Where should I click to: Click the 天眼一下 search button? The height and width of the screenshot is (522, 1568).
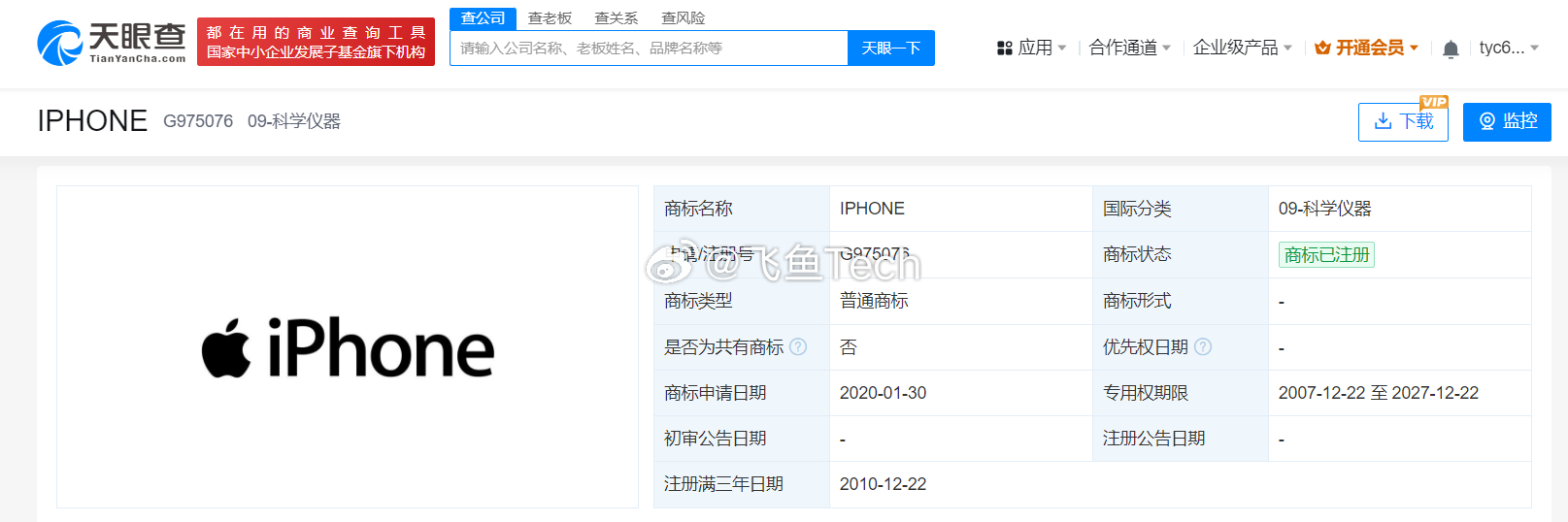[x=891, y=48]
